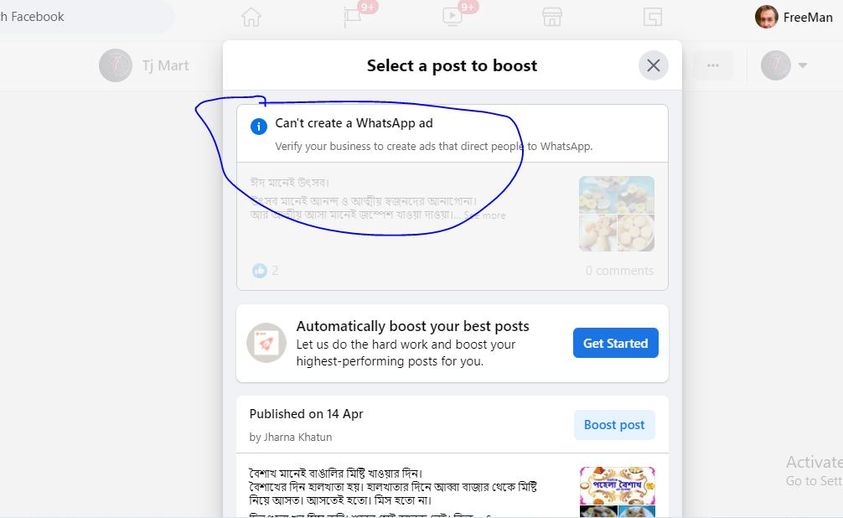Open the three-dots more options menu
Viewport: 843px width, 518px height.
click(713, 66)
